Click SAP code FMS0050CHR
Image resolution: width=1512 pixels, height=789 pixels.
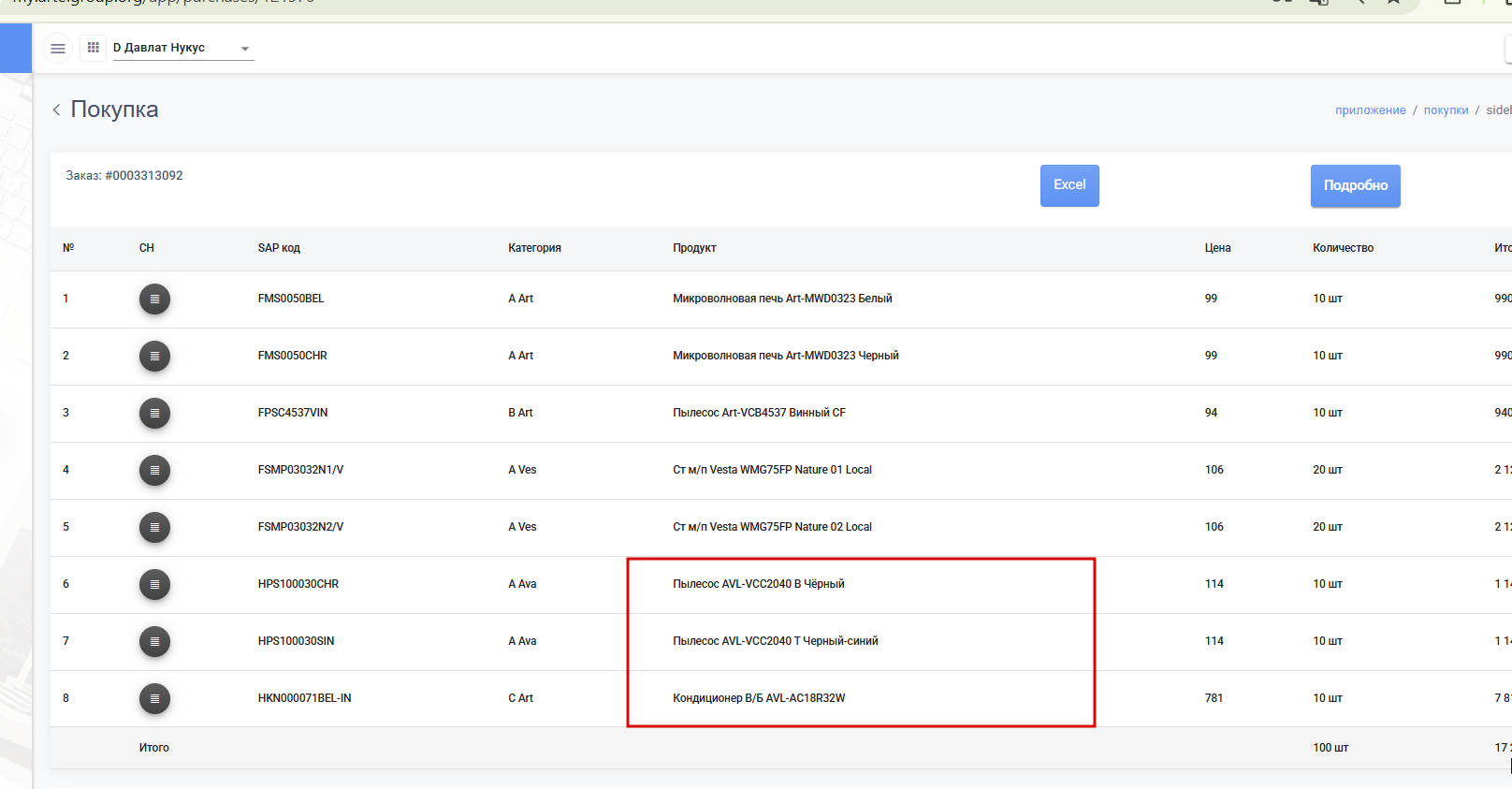[293, 356]
